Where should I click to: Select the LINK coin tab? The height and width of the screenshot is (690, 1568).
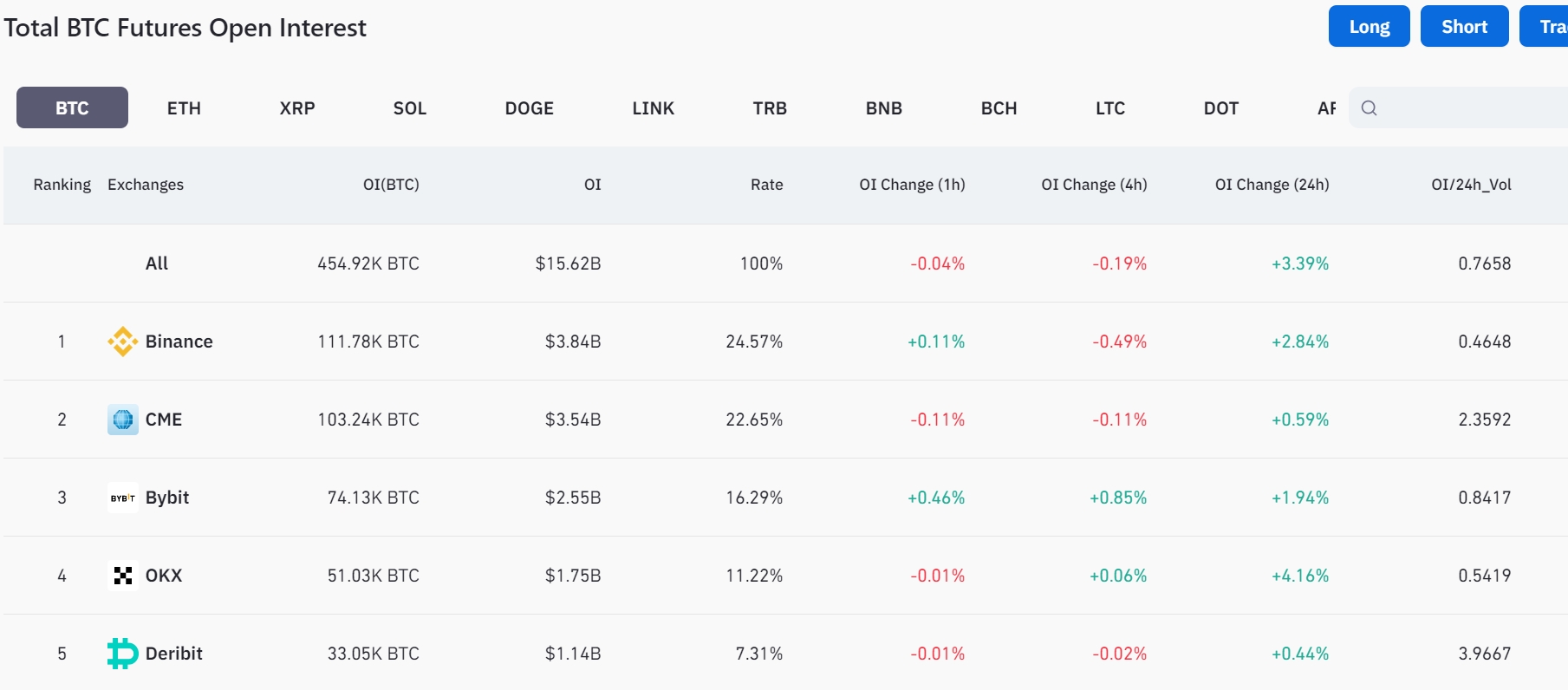[x=653, y=108]
